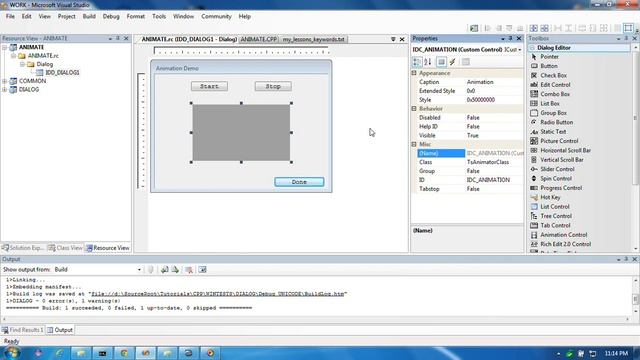Open the Find Results 1 tab

click(x=23, y=330)
